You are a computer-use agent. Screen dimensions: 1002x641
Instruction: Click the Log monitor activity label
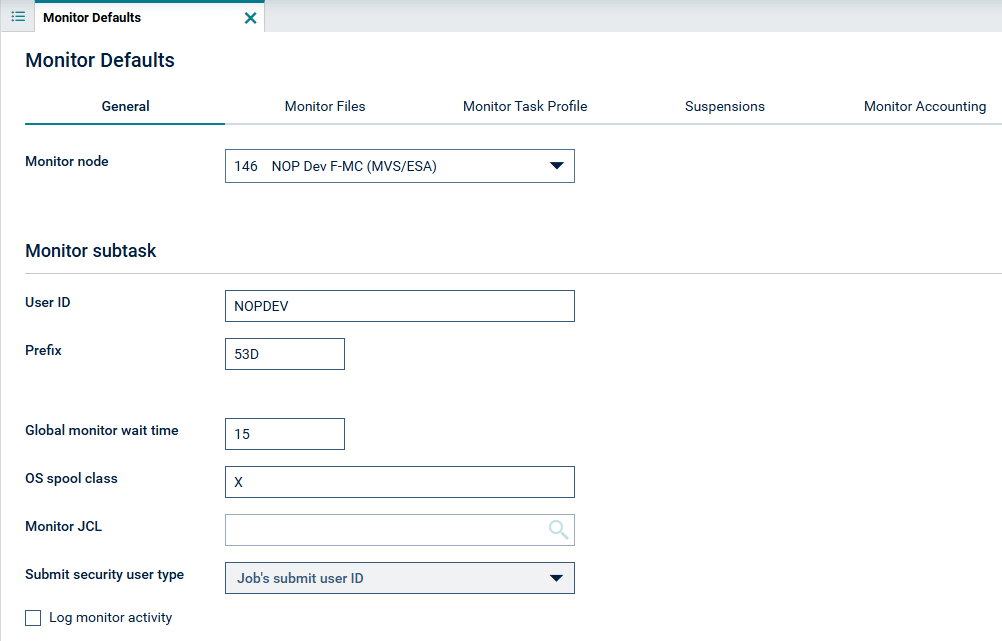(x=111, y=617)
